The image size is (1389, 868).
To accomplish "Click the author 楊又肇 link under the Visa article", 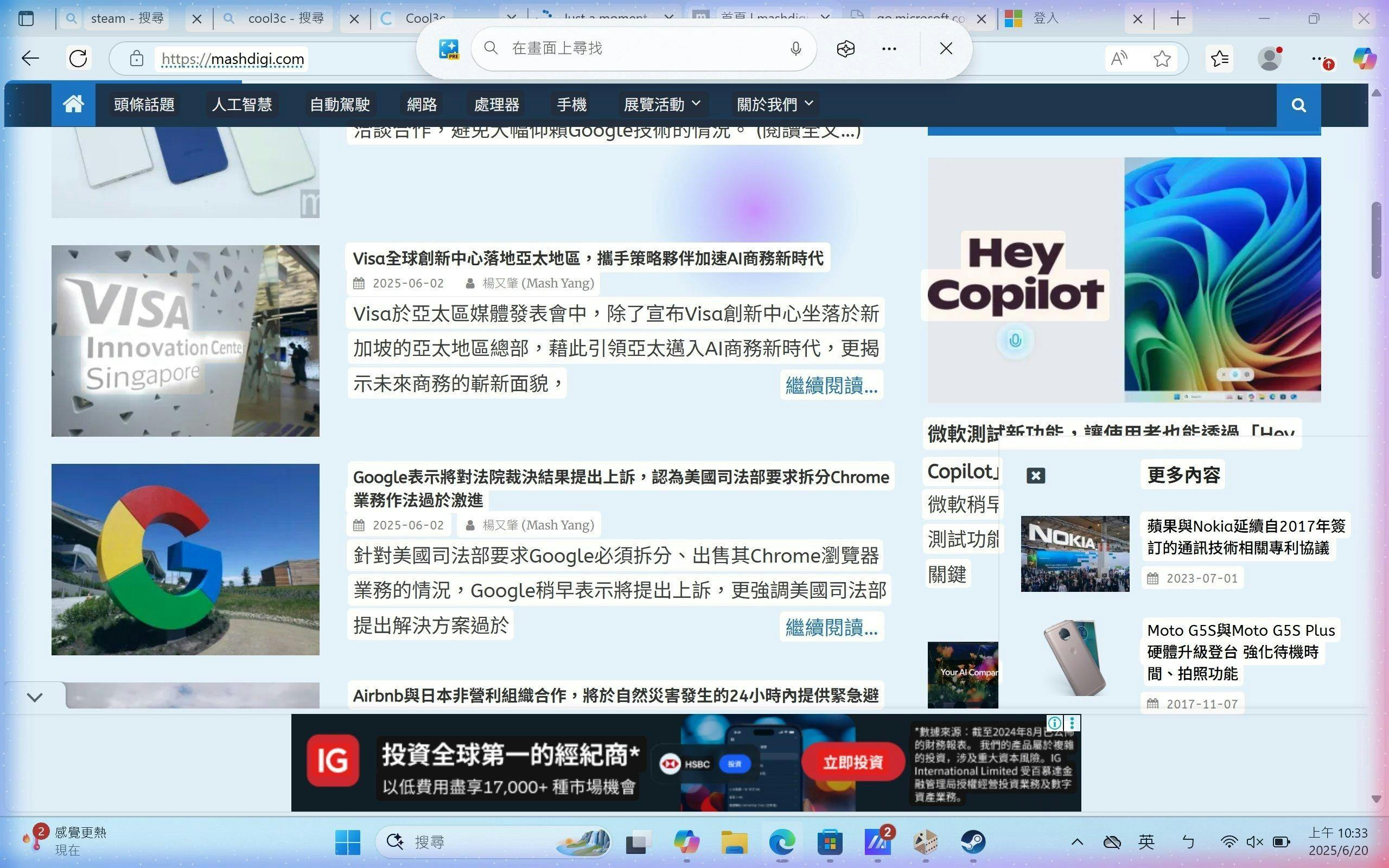I will coord(538,284).
